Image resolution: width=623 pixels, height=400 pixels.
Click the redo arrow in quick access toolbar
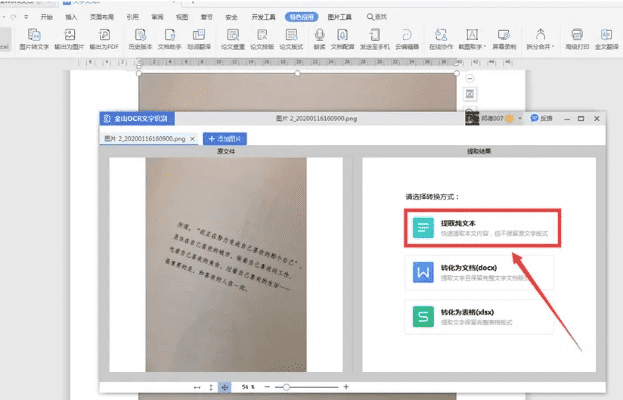coord(13,17)
